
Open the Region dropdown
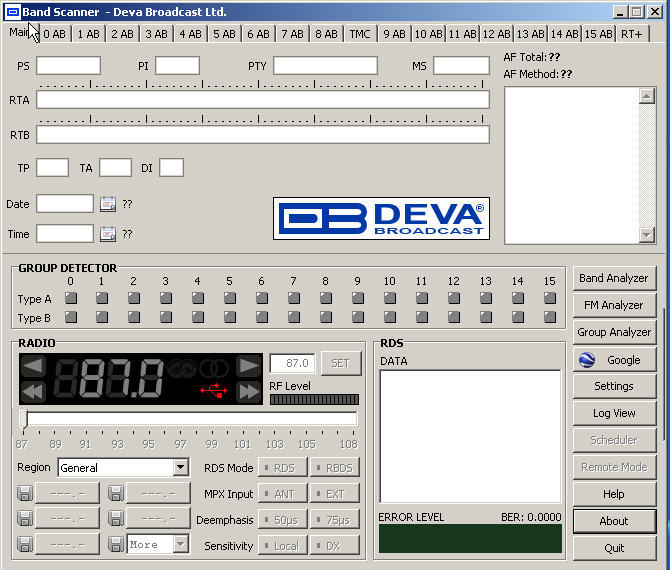[181, 467]
